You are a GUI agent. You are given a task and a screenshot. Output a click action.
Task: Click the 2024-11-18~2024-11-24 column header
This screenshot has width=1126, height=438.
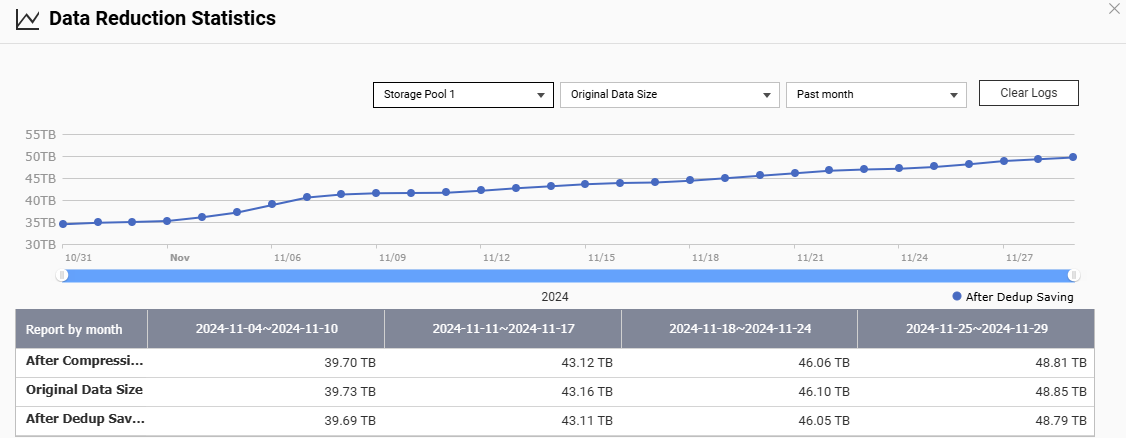coord(740,329)
